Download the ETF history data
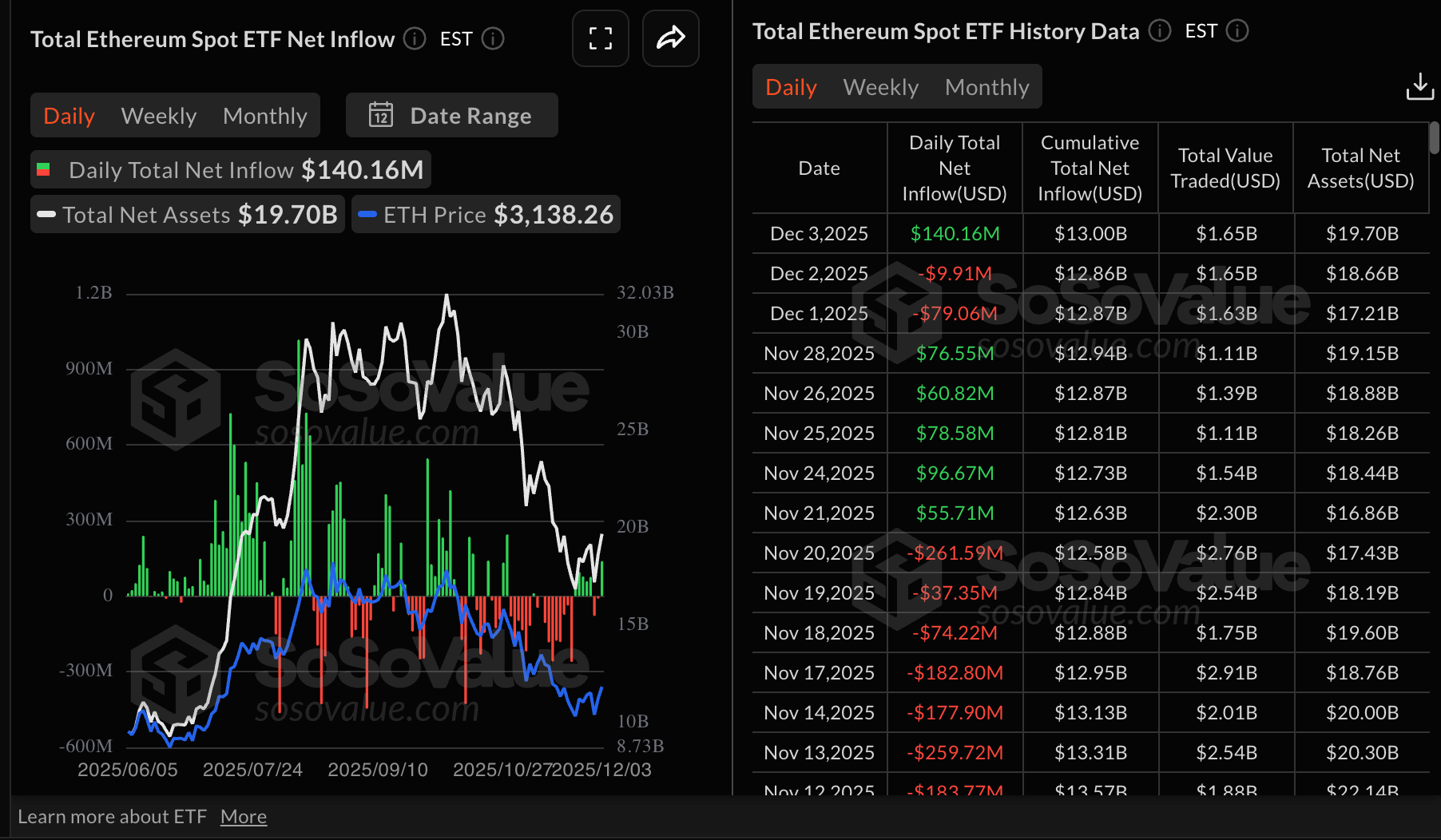 point(1419,86)
